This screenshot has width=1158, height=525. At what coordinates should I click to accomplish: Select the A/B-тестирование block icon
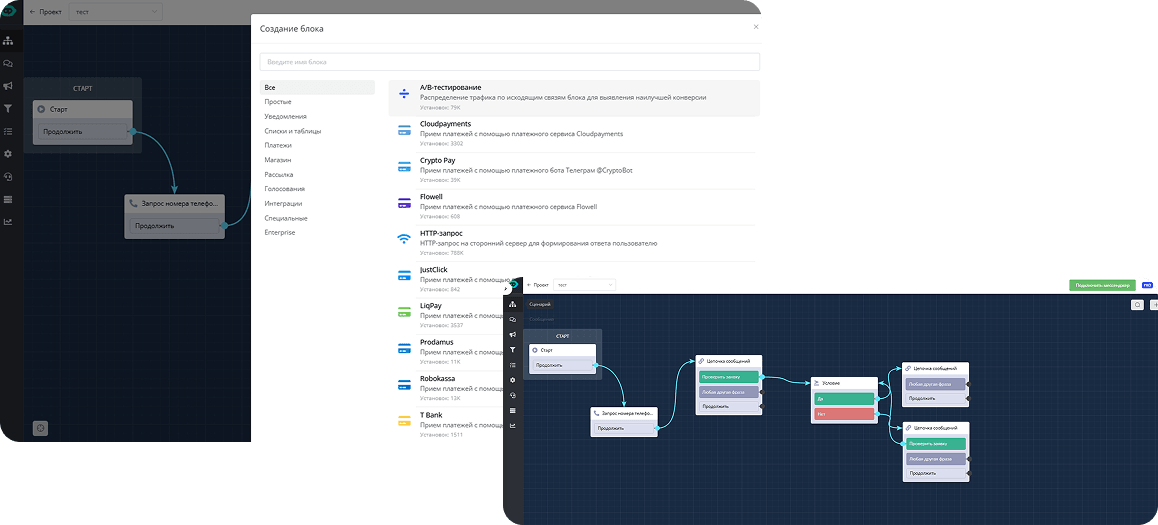(x=404, y=93)
